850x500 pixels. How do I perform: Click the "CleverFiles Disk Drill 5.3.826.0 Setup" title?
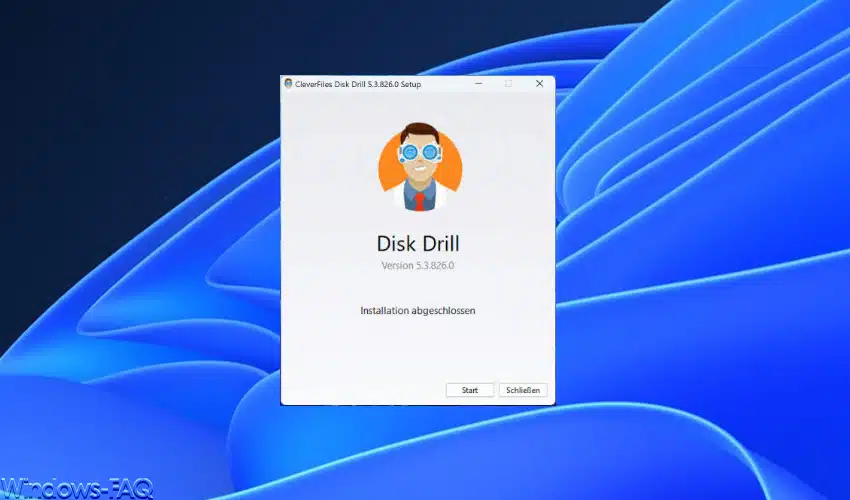click(x=358, y=84)
